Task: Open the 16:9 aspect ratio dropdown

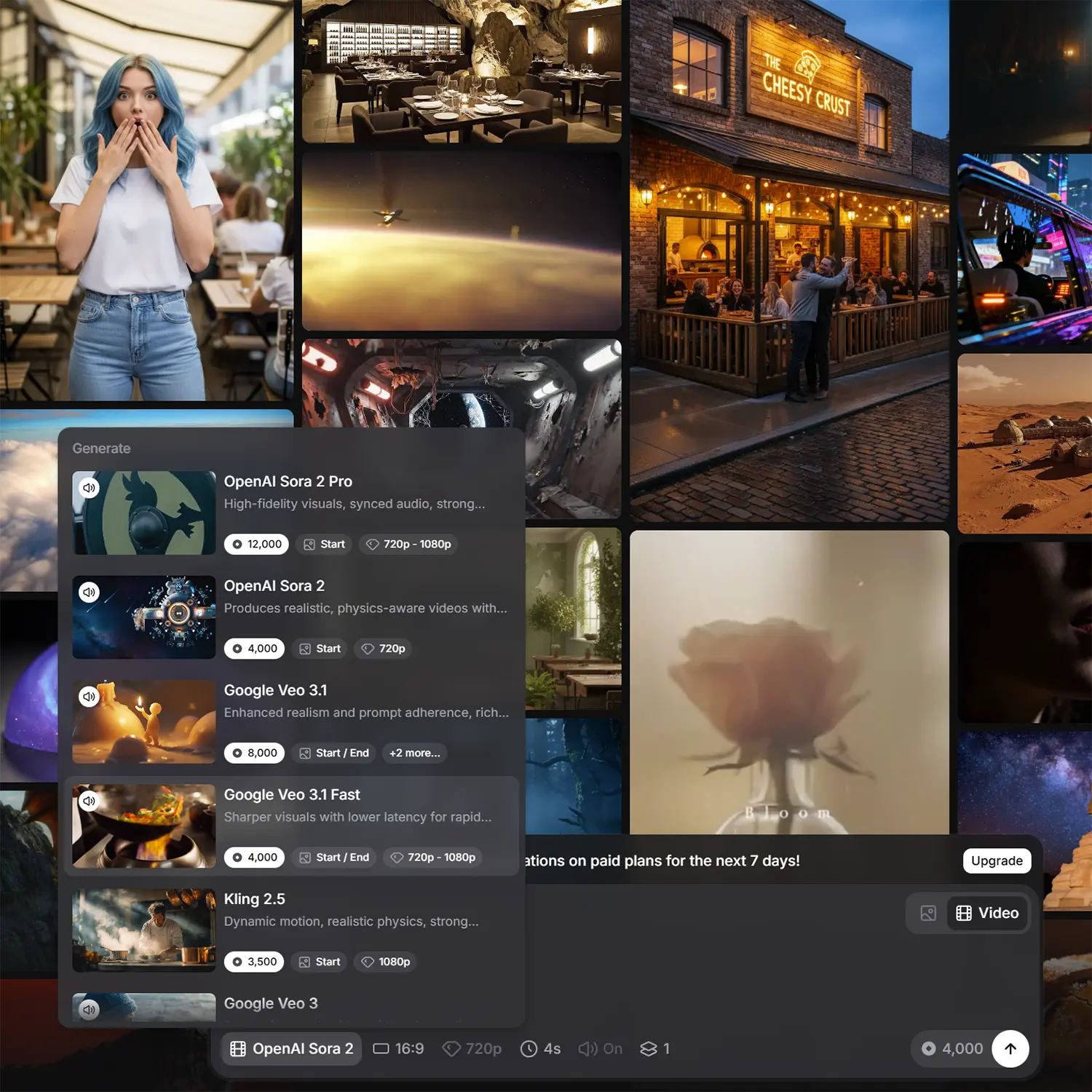Action: point(398,1048)
